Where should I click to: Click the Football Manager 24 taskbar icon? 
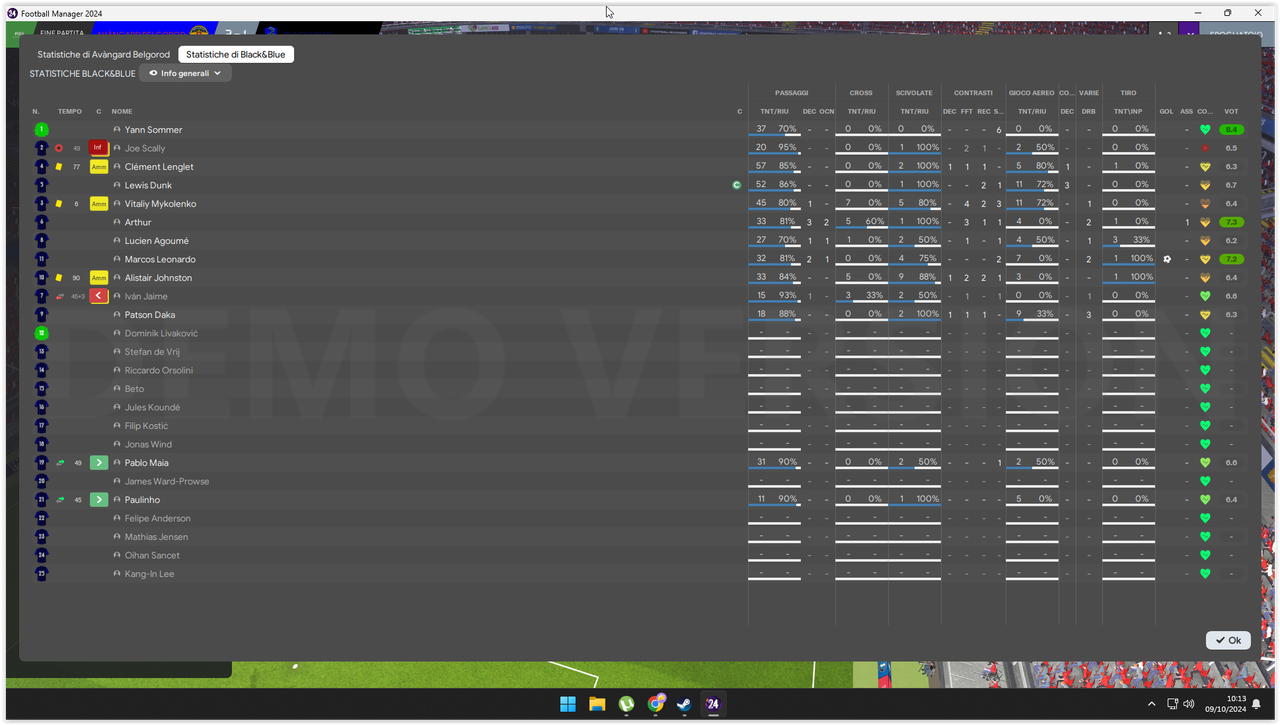[713, 704]
